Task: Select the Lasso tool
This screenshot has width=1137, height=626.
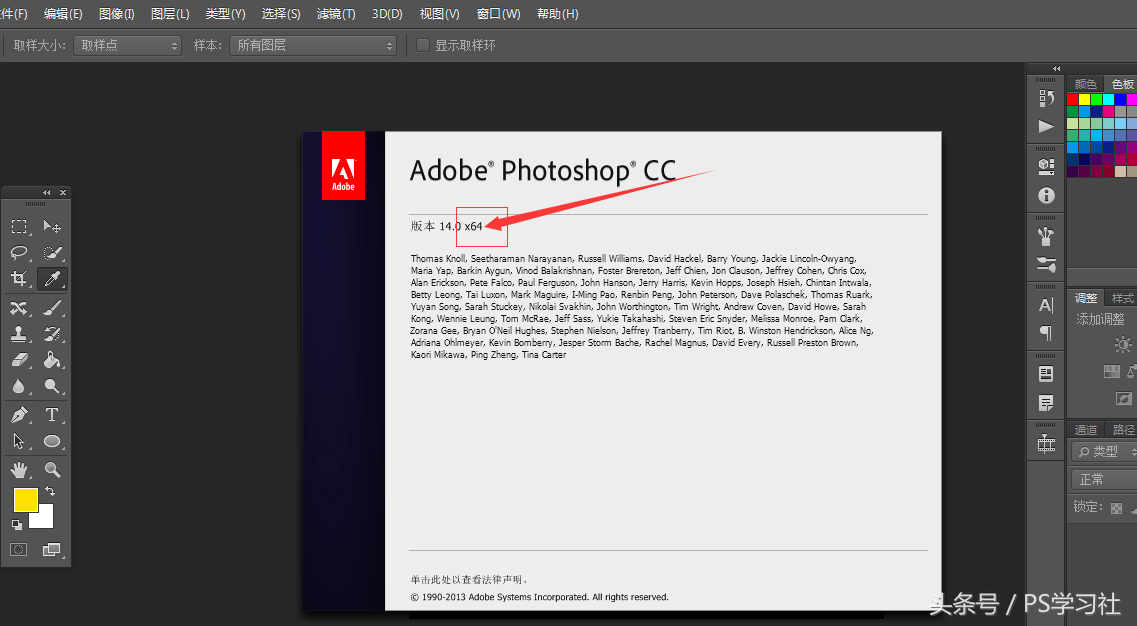Action: click(19, 253)
